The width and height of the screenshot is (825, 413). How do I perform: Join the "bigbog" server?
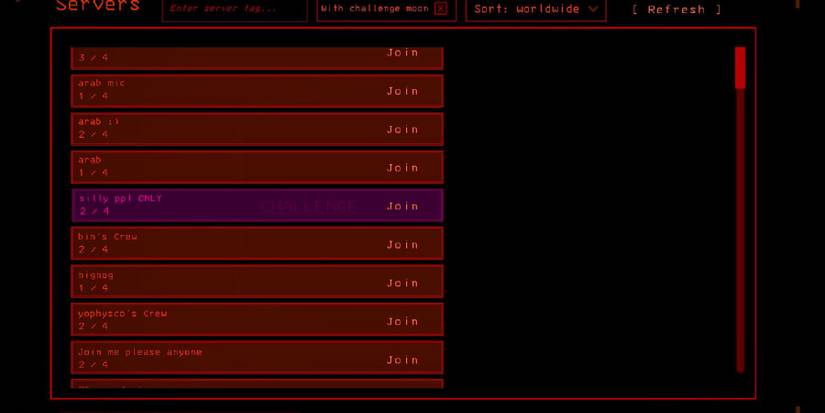[x=402, y=283]
